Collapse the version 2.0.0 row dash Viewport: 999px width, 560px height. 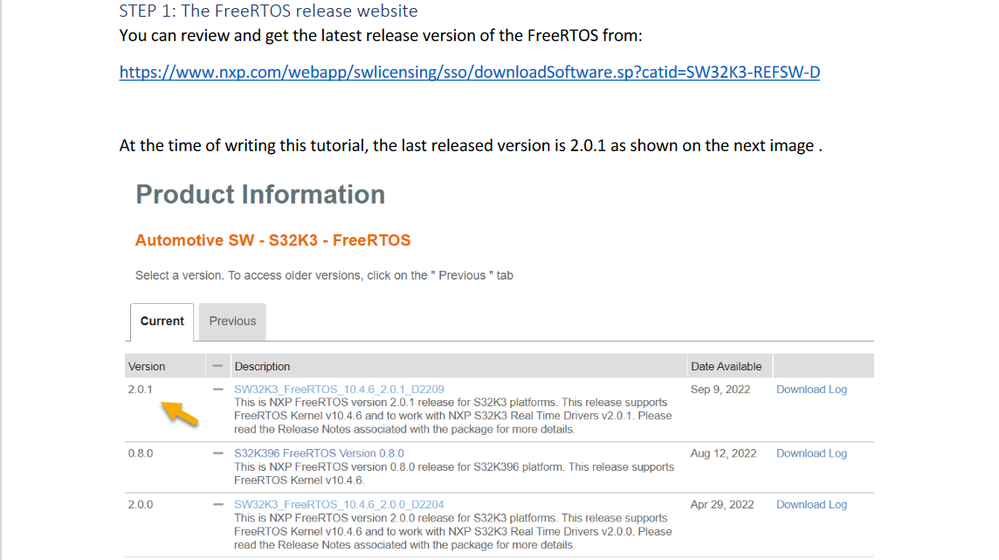pyautogui.click(x=217, y=505)
